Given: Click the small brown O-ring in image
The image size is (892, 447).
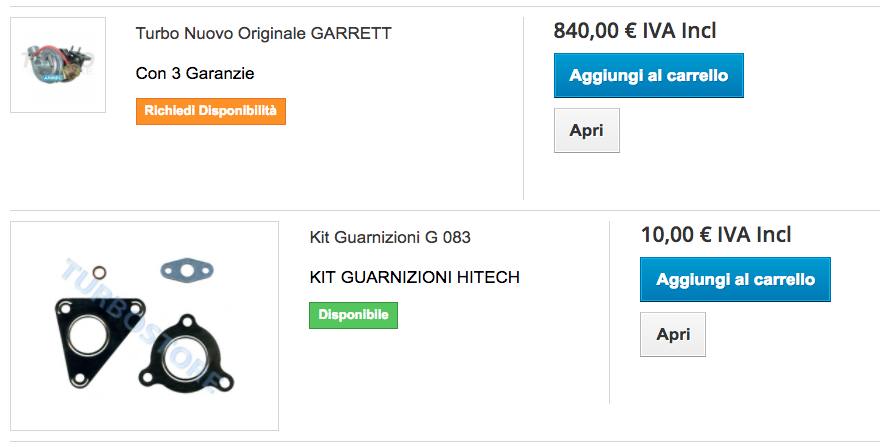Looking at the screenshot, I should [x=99, y=271].
